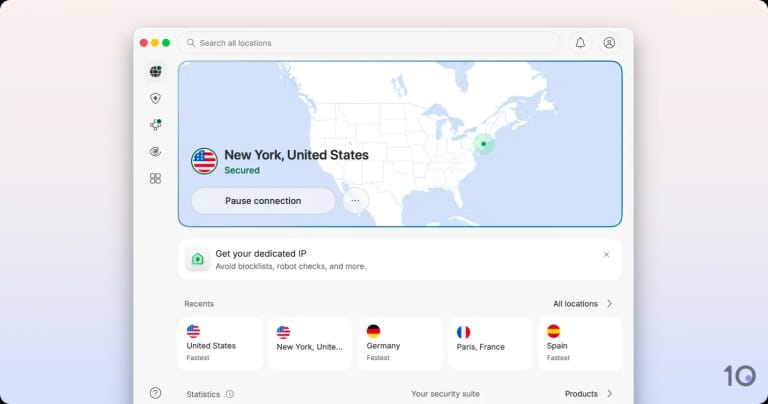Open the VPN globe tab in sidebar

click(x=156, y=71)
